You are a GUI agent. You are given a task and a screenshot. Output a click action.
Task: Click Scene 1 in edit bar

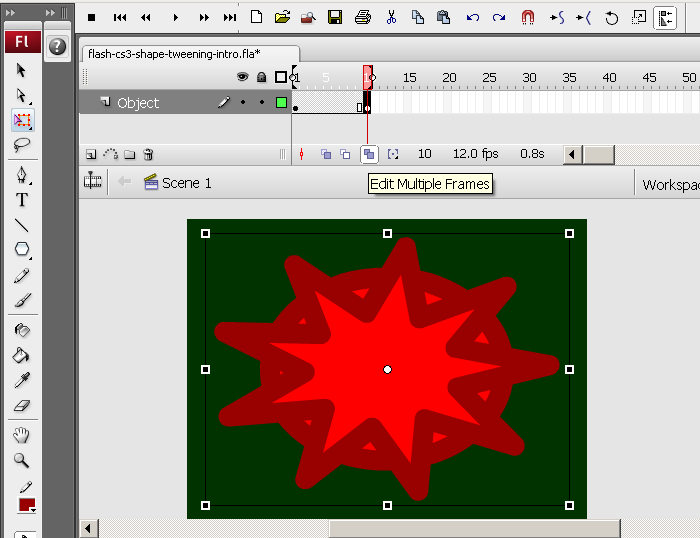coord(186,183)
